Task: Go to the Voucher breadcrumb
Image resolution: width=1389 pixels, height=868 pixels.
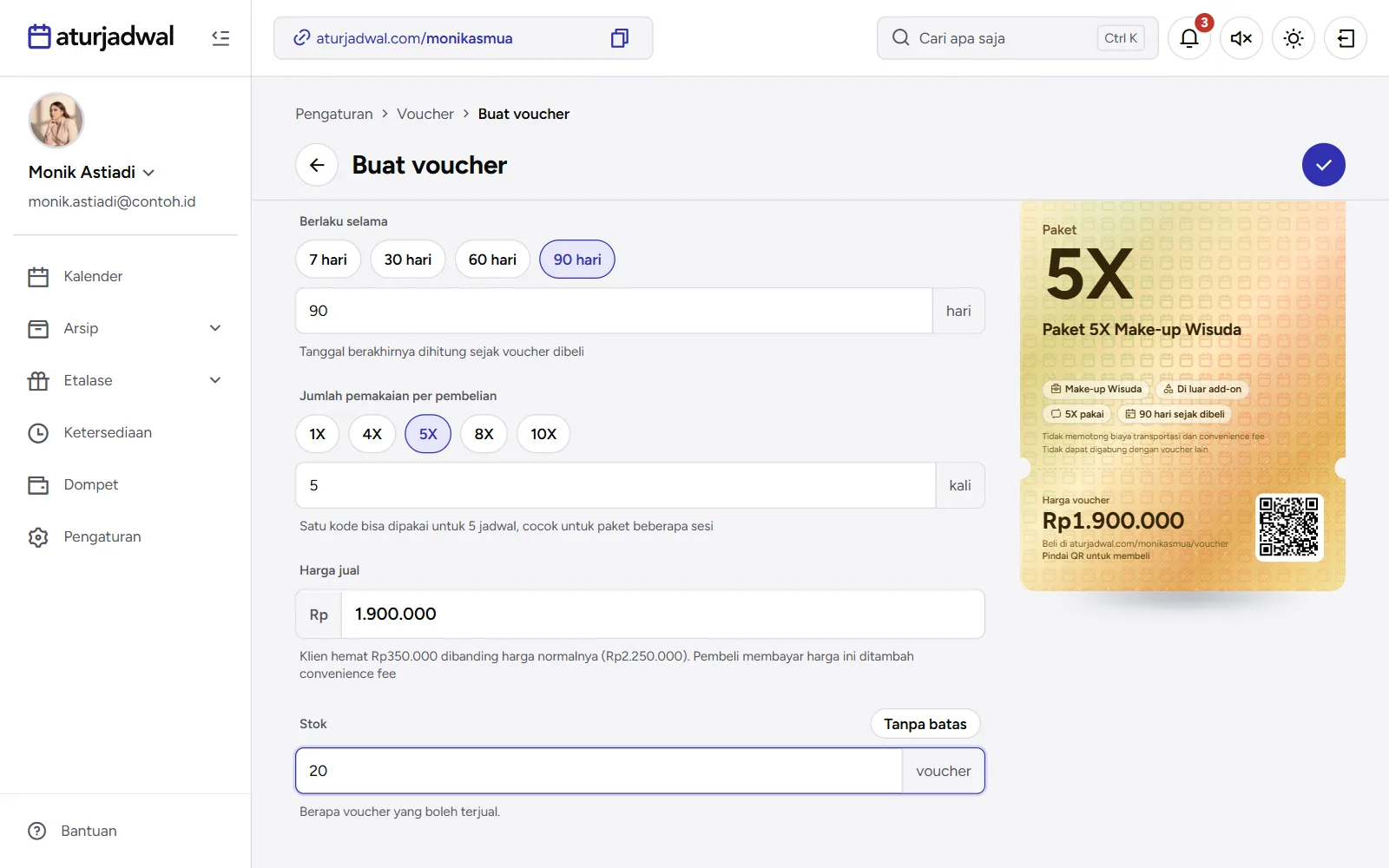Action: pos(425,114)
